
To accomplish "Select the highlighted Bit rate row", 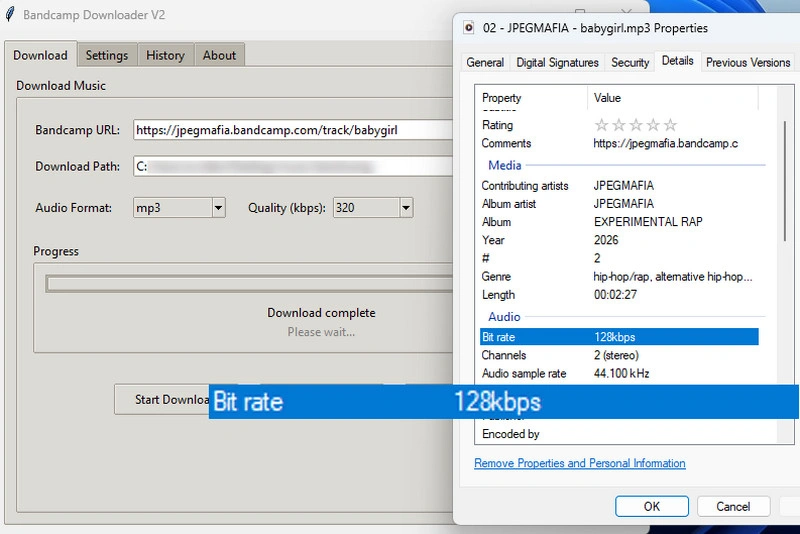I will point(619,337).
